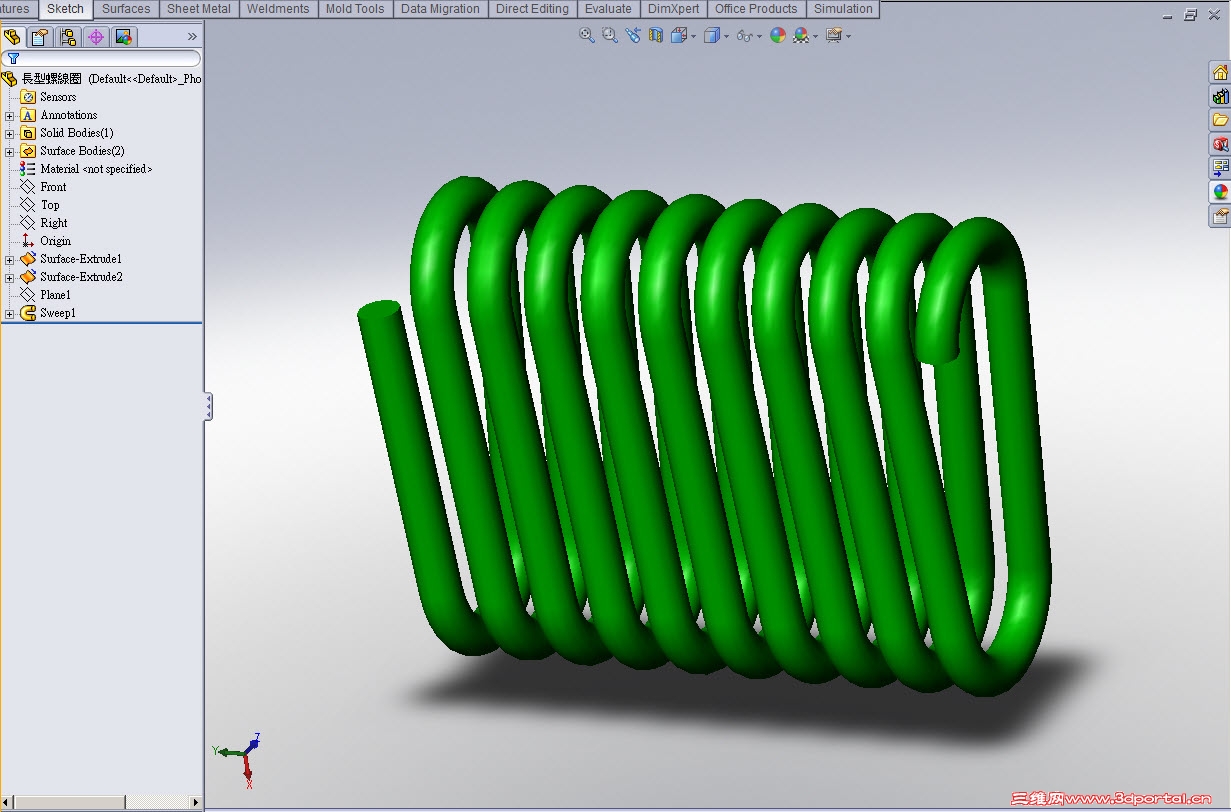This screenshot has height=812, width=1231.
Task: Switch to the Surfaces tab
Action: click(x=126, y=9)
